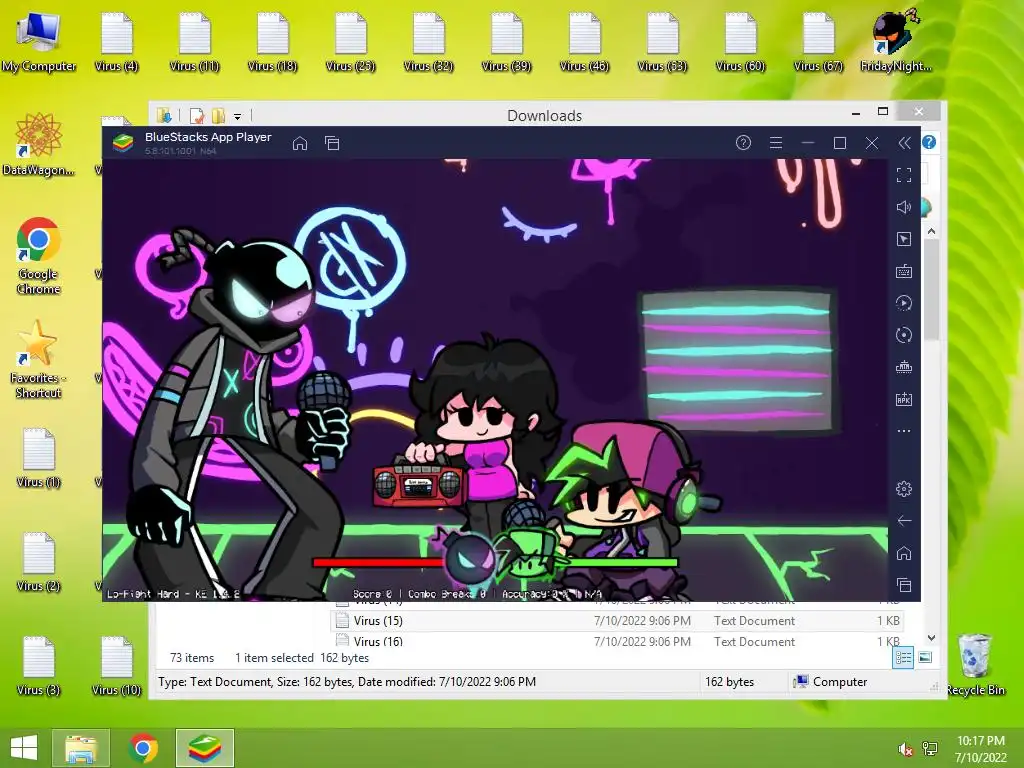Switch Downloads to large icons view
Viewport: 1024px width, 768px height.
(925, 658)
